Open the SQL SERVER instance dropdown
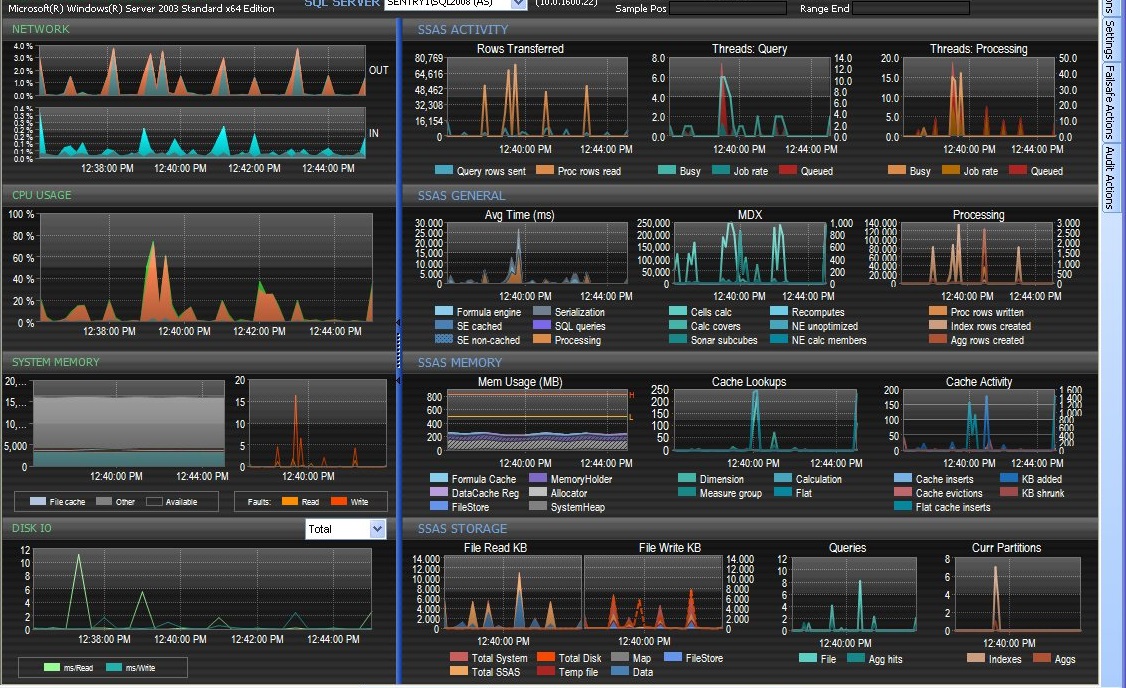 [x=519, y=4]
